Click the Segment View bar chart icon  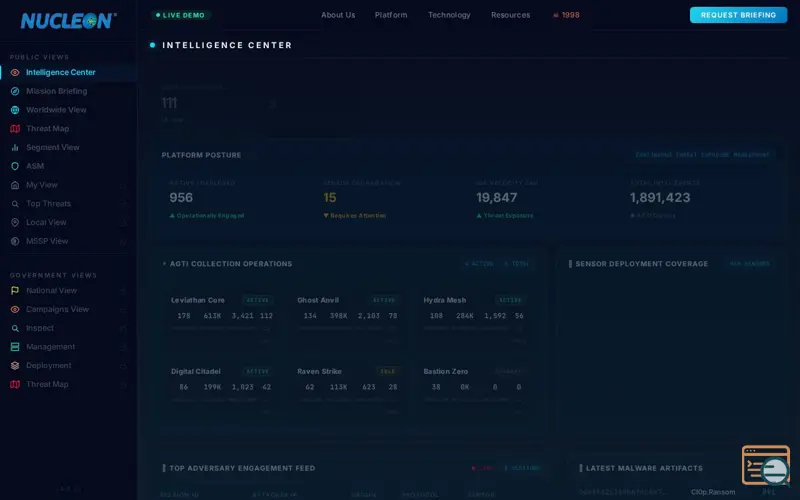(x=15, y=147)
